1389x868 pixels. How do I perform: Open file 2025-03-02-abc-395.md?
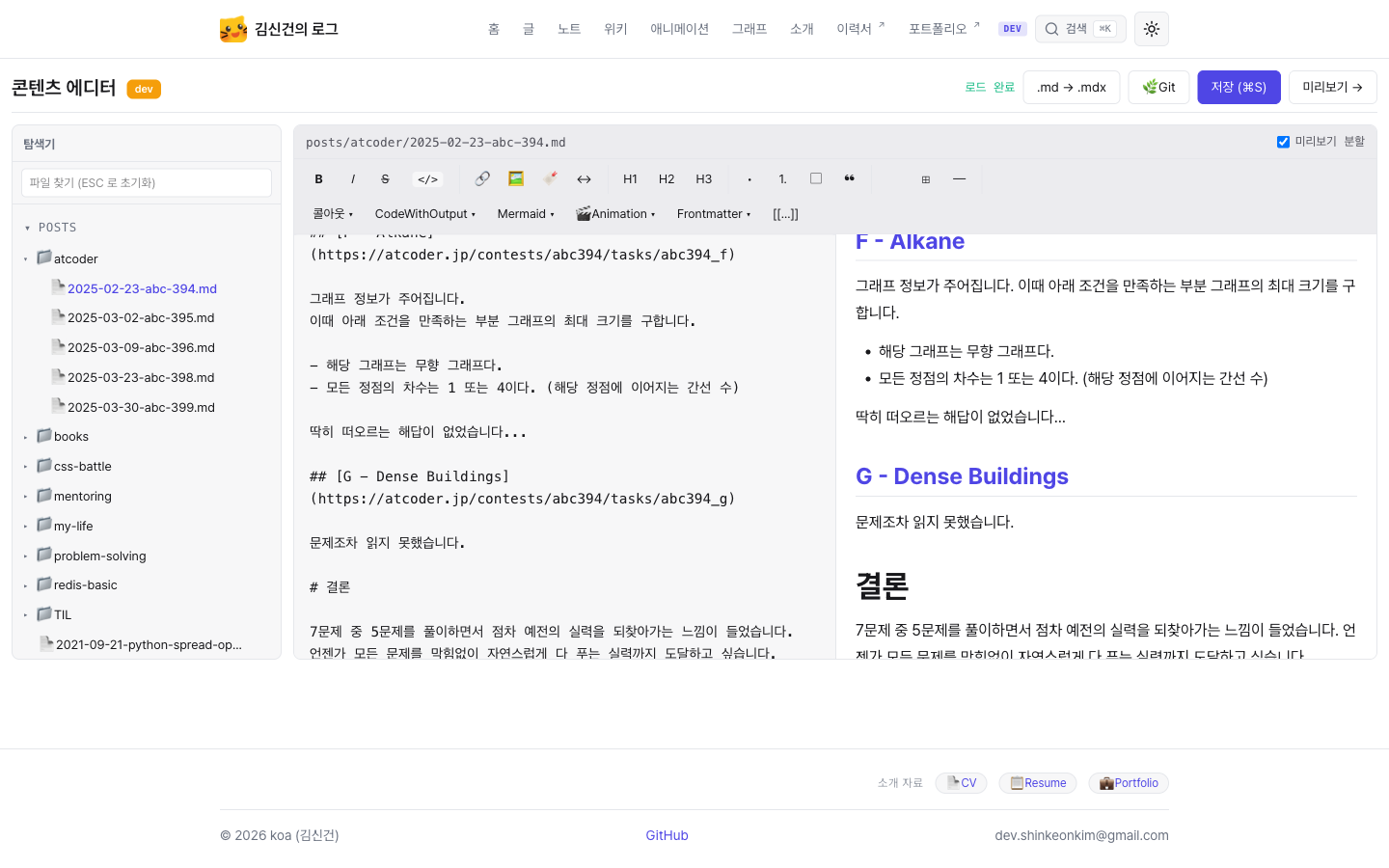point(133,317)
